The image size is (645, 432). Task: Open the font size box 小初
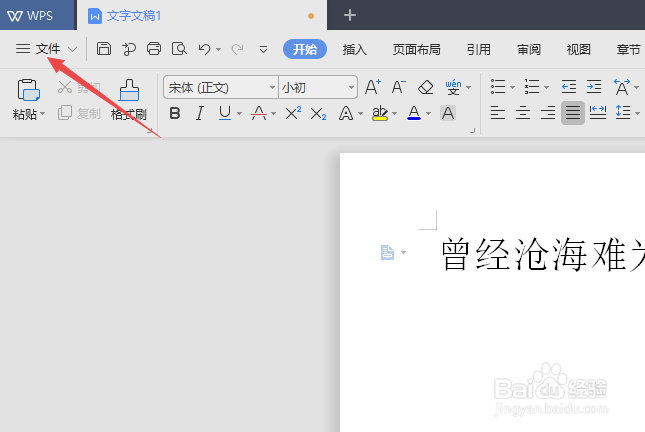(x=318, y=87)
